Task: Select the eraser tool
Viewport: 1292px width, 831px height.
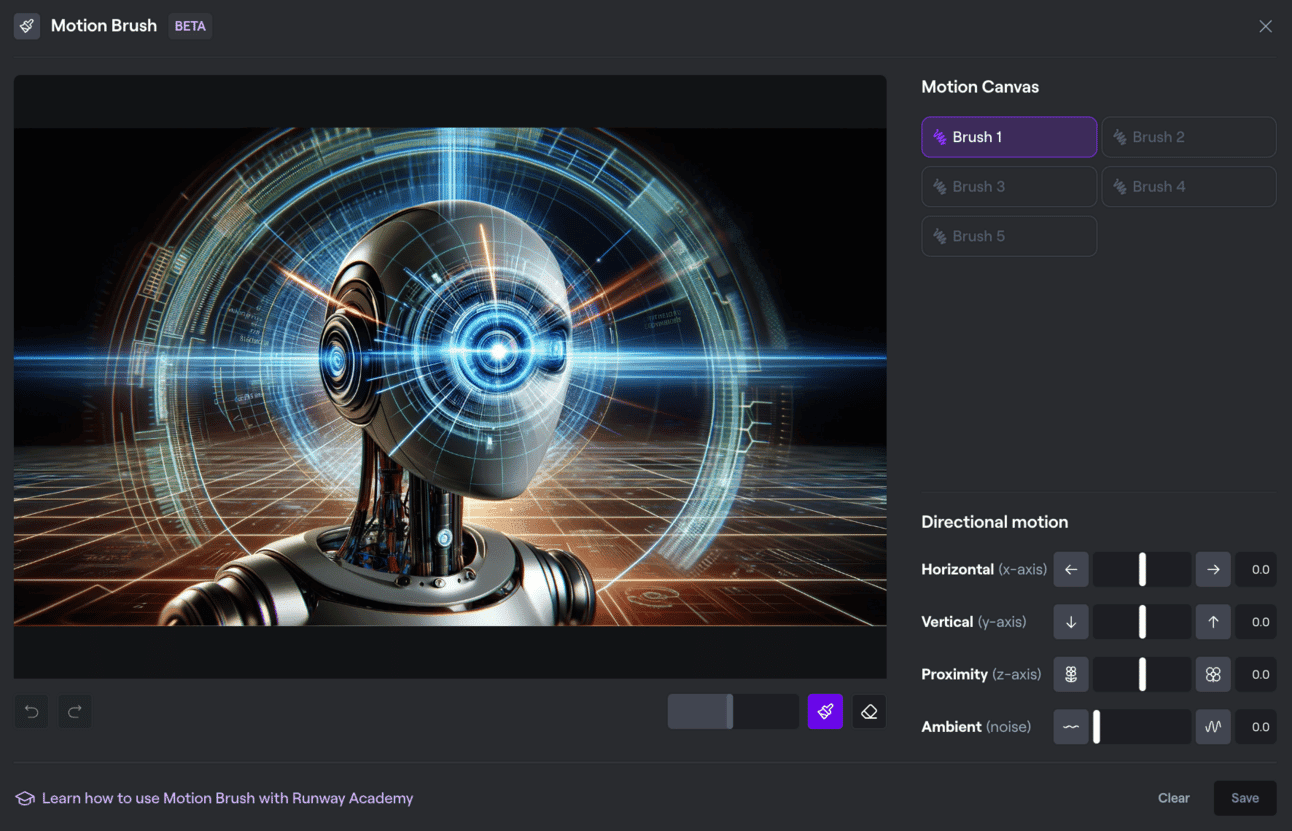Action: (869, 712)
